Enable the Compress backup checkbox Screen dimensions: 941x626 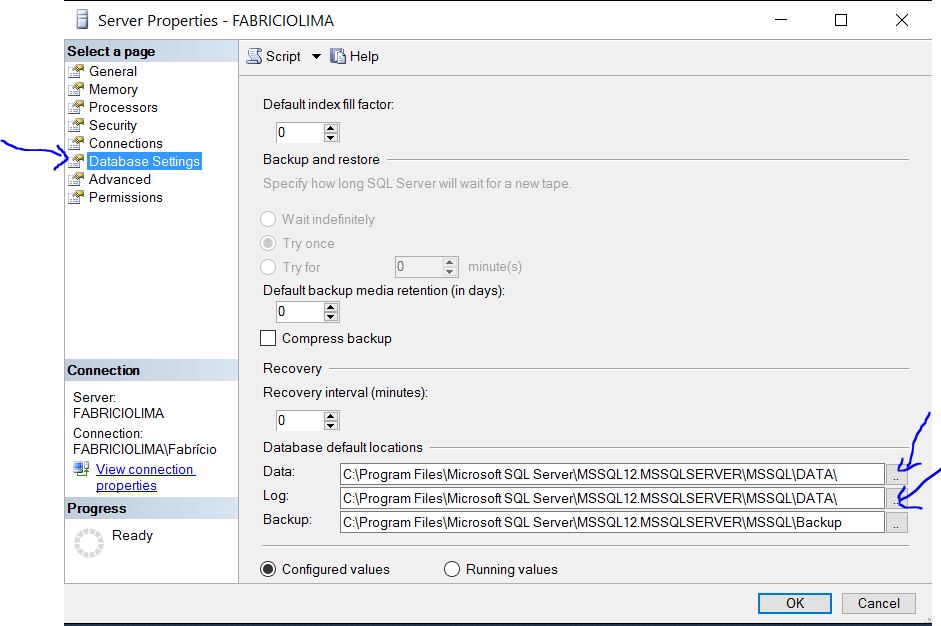pos(268,338)
